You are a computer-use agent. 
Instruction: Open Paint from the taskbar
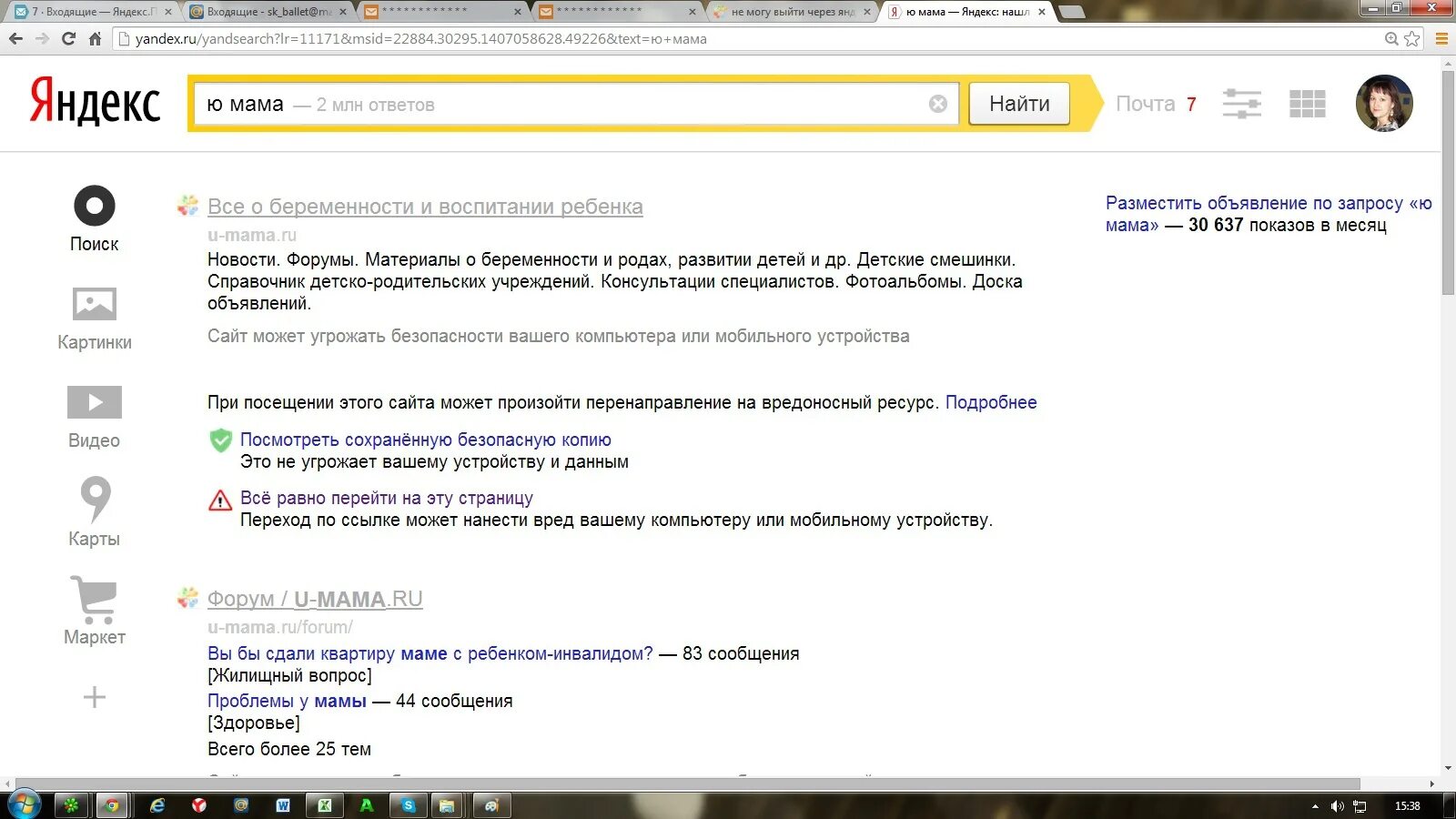[x=491, y=805]
